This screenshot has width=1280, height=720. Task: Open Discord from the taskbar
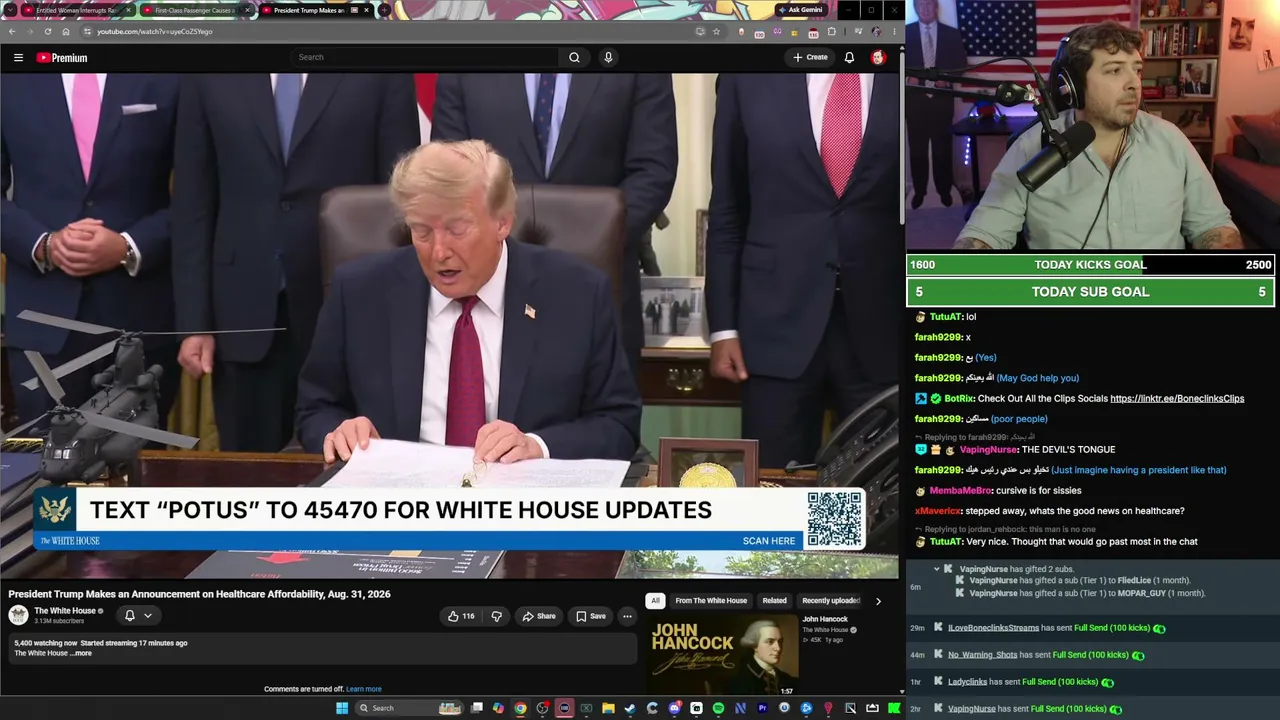674,708
